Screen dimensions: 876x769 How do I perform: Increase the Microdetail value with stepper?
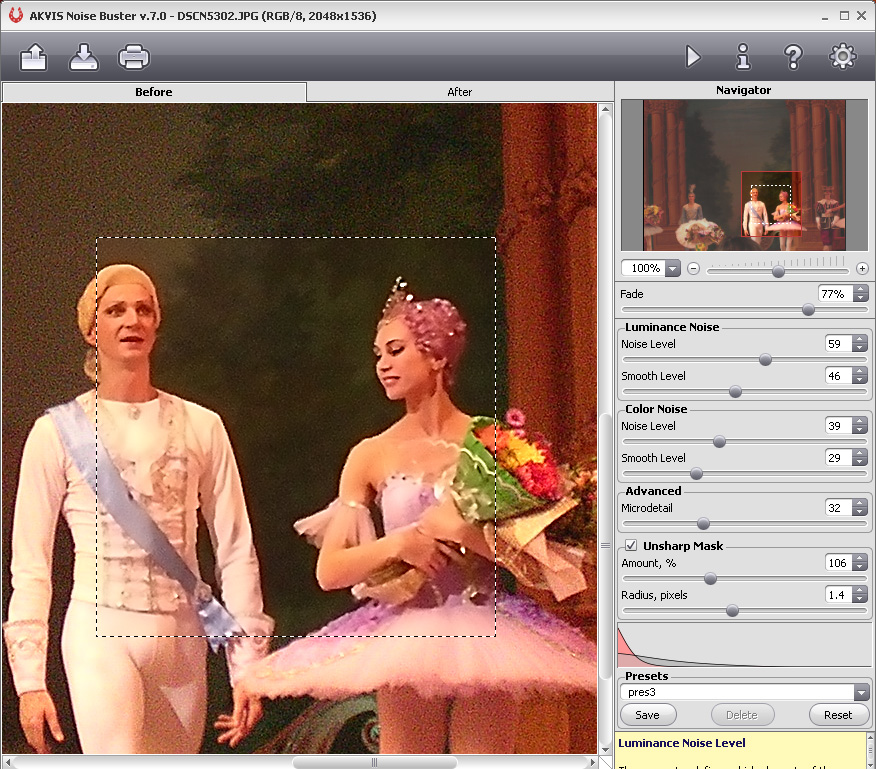[x=860, y=504]
